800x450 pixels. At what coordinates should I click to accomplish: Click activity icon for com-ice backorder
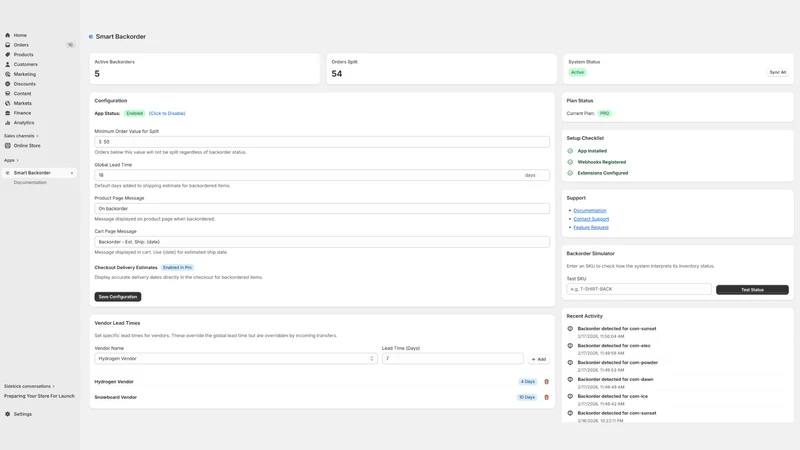570,396
